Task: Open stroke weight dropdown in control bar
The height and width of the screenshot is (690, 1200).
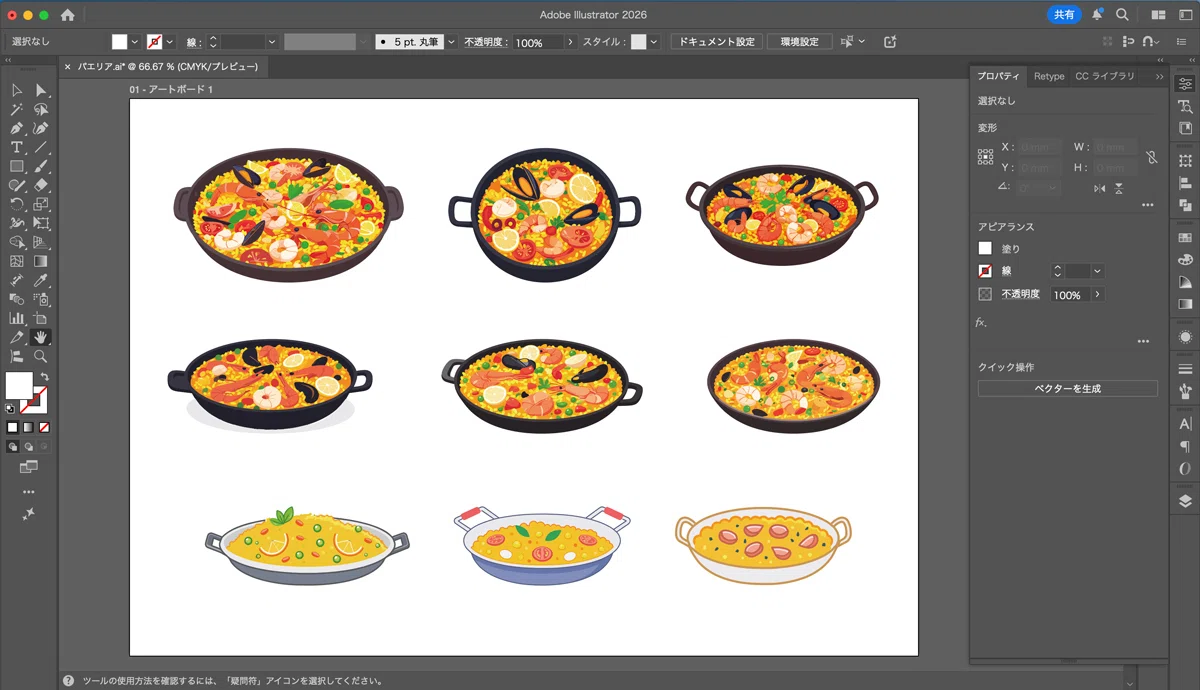Action: click(x=271, y=42)
